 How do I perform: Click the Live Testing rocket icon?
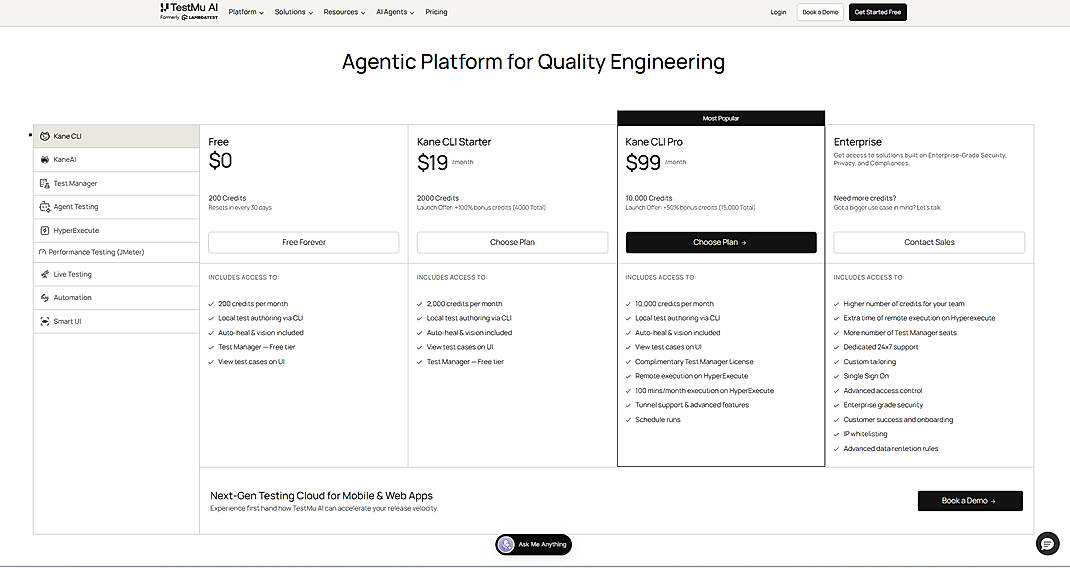[44, 274]
